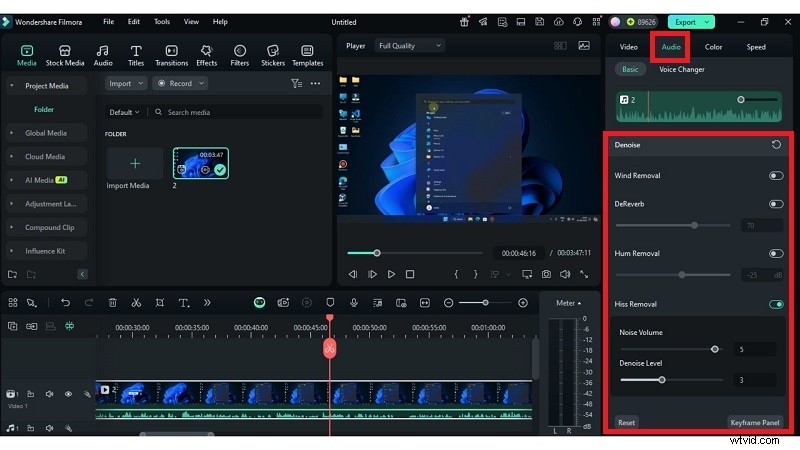Open the Transitions library
This screenshot has width=800, height=450.
point(171,54)
